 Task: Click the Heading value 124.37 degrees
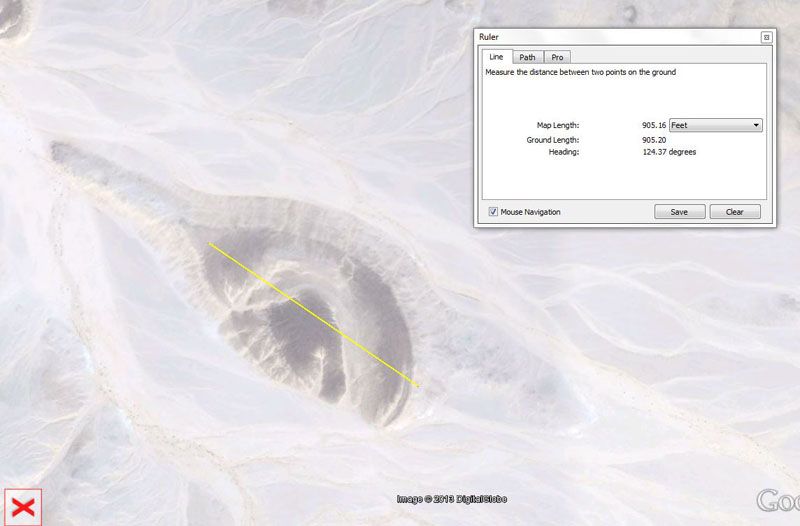click(x=669, y=152)
